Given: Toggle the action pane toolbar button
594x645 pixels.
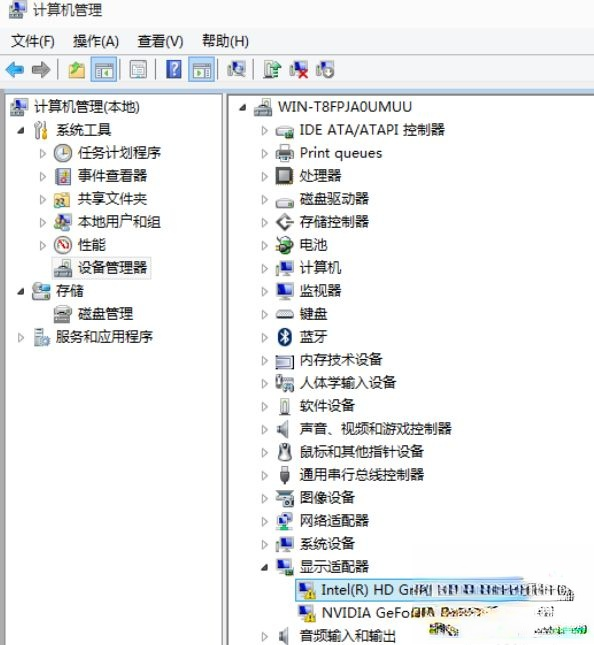Looking at the screenshot, I should click(x=201, y=70).
